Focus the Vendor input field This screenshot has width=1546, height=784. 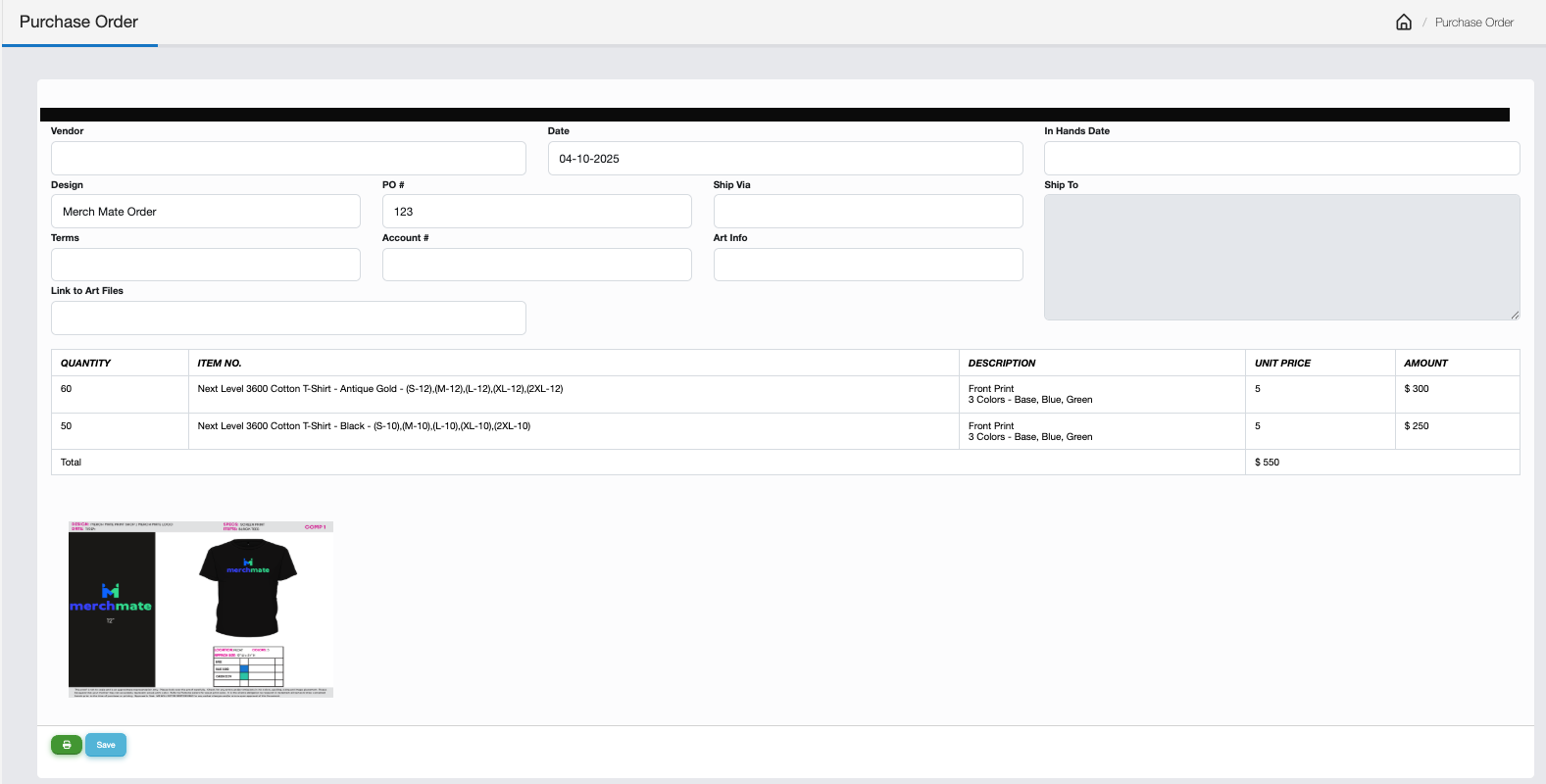pos(288,159)
